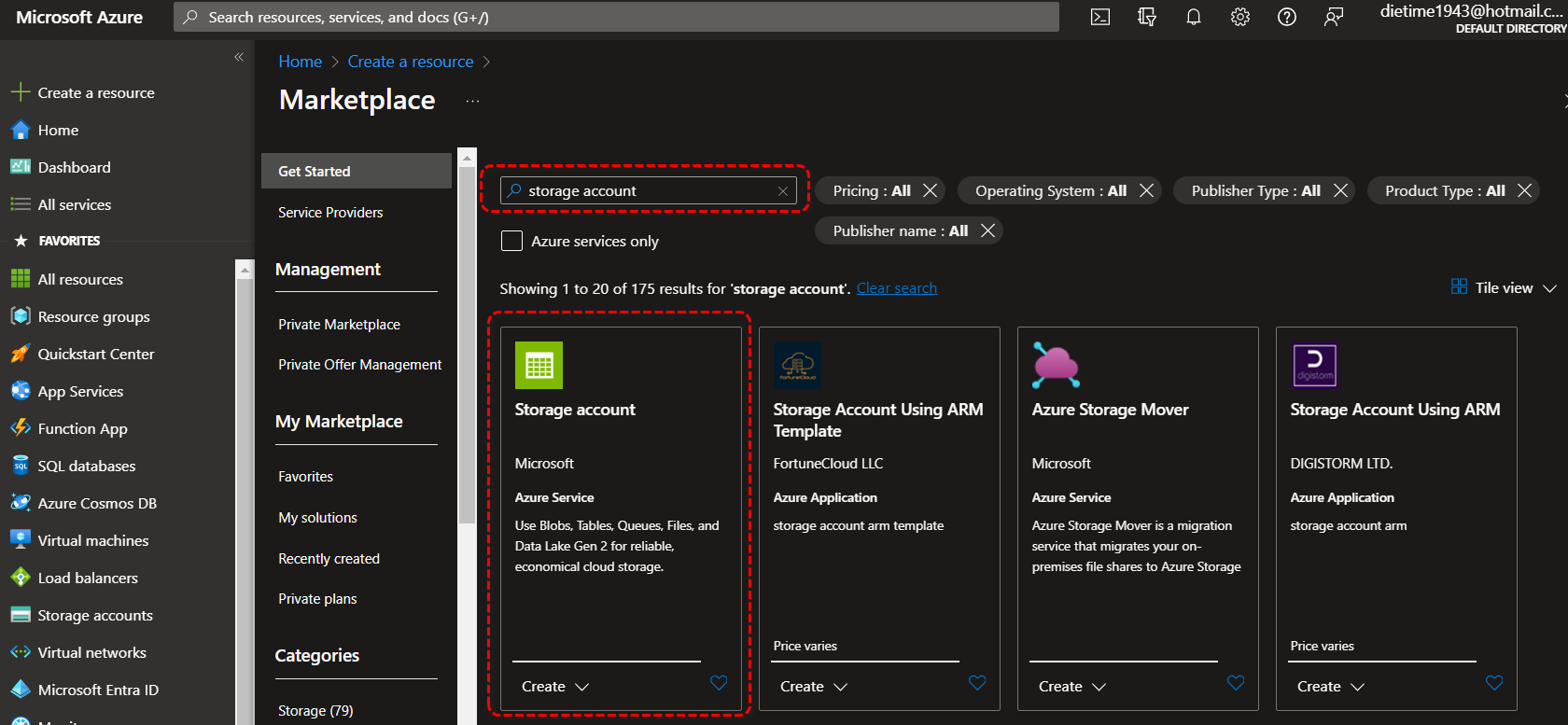The image size is (1568, 725).
Task: Open Private Marketplace
Action: pos(339,325)
